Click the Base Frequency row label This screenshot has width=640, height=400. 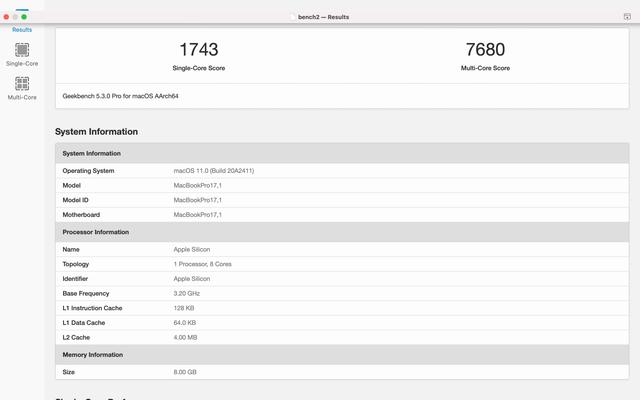coord(86,293)
